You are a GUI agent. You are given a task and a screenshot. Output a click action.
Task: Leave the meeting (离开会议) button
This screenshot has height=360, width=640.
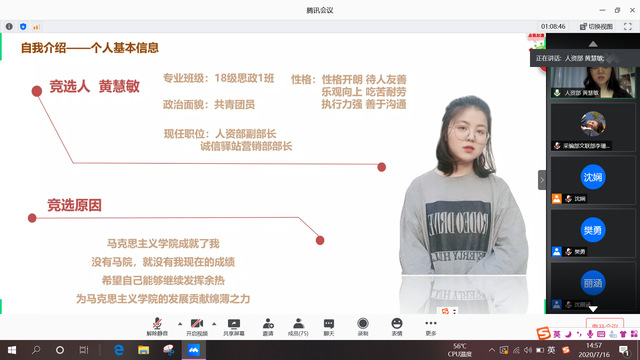[x=604, y=324]
